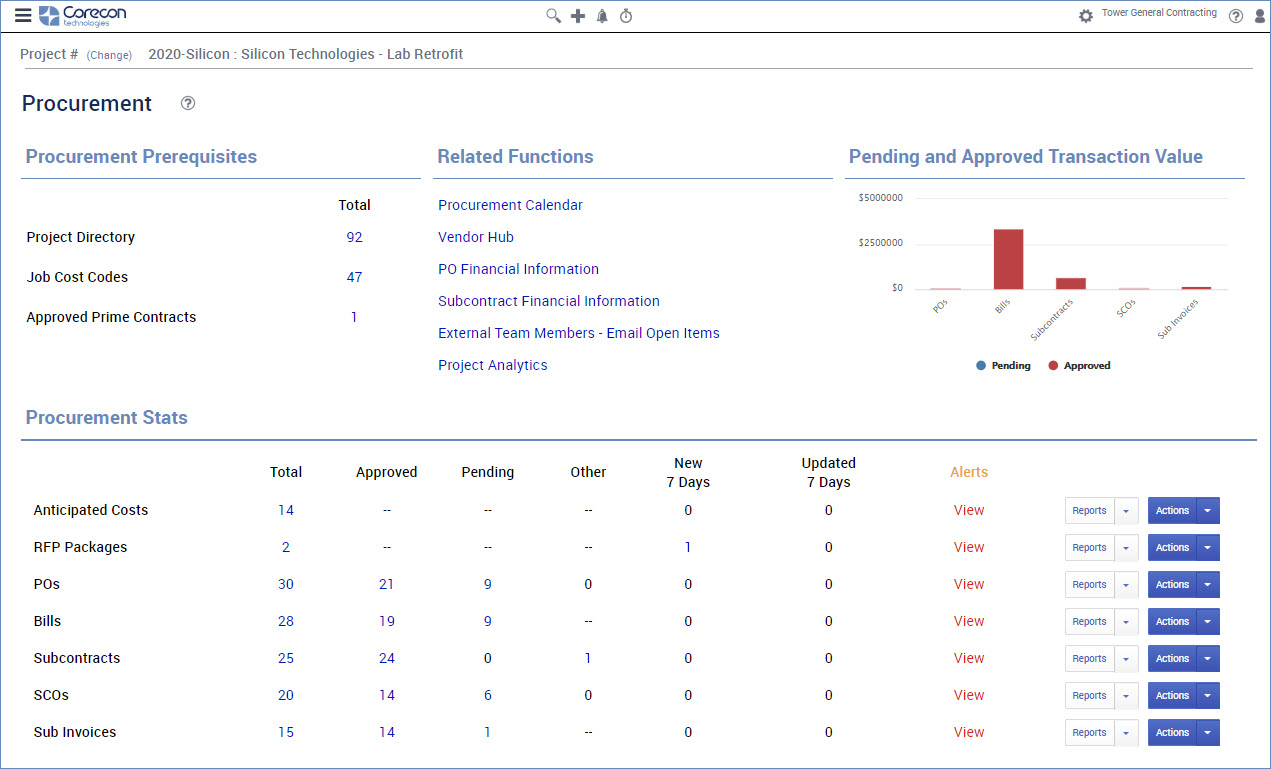Click help icon beside Procurement title
Viewport: 1271px width, 769px height.
click(x=188, y=103)
